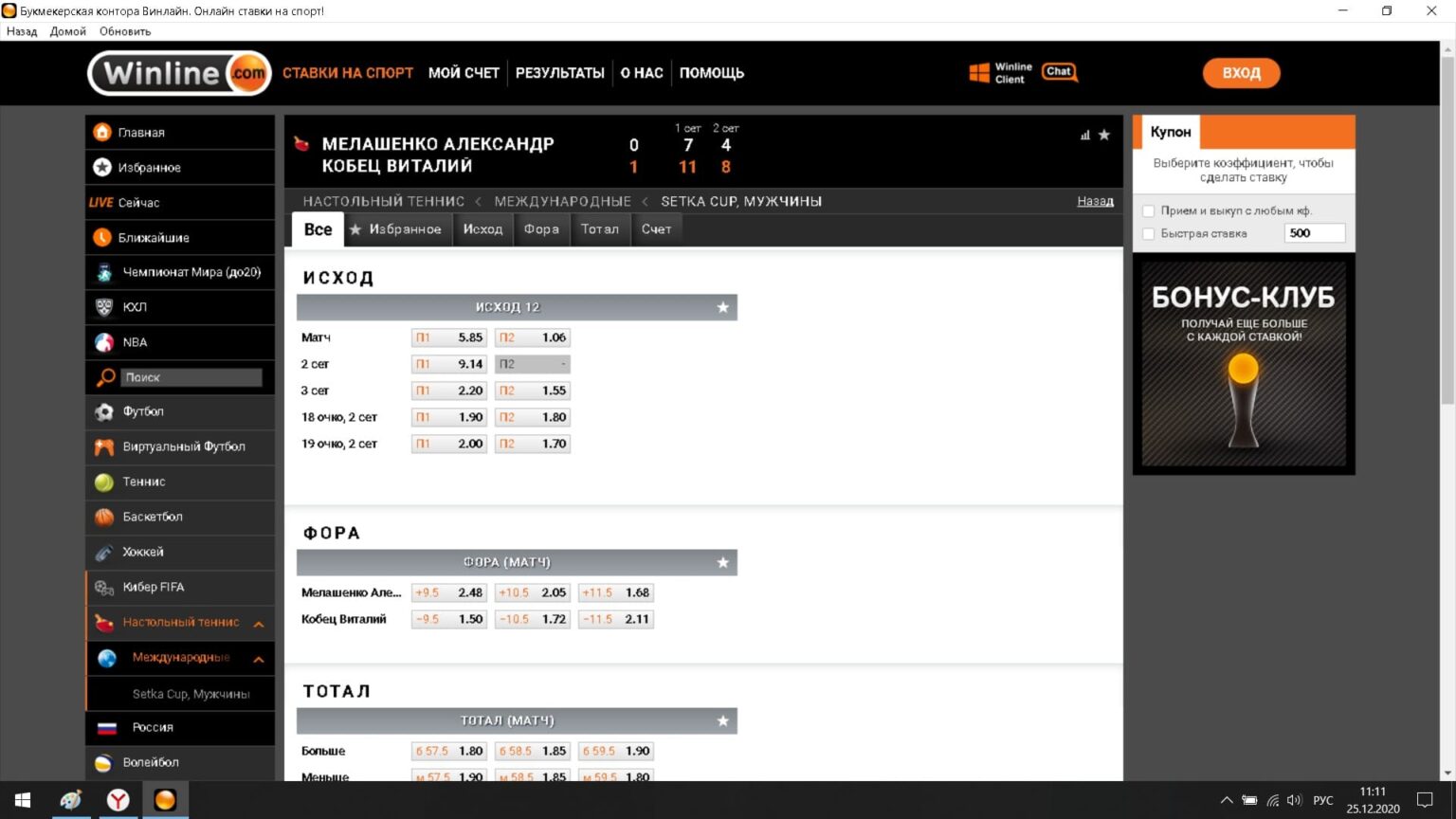The width and height of the screenshot is (1456, 819).
Task: Click the Быстрая ставка amount field
Action: pos(1315,233)
